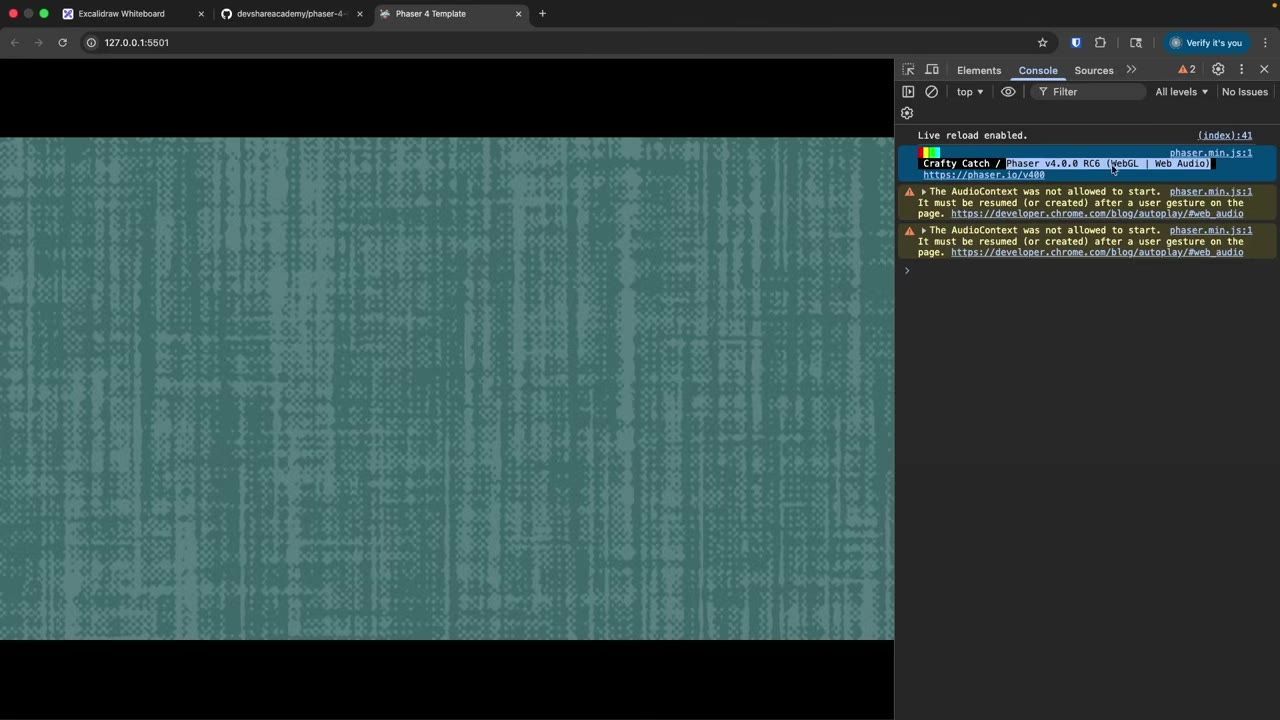Viewport: 1280px width, 720px height.
Task: Open the All levels log dropdown
Action: pos(1182,92)
